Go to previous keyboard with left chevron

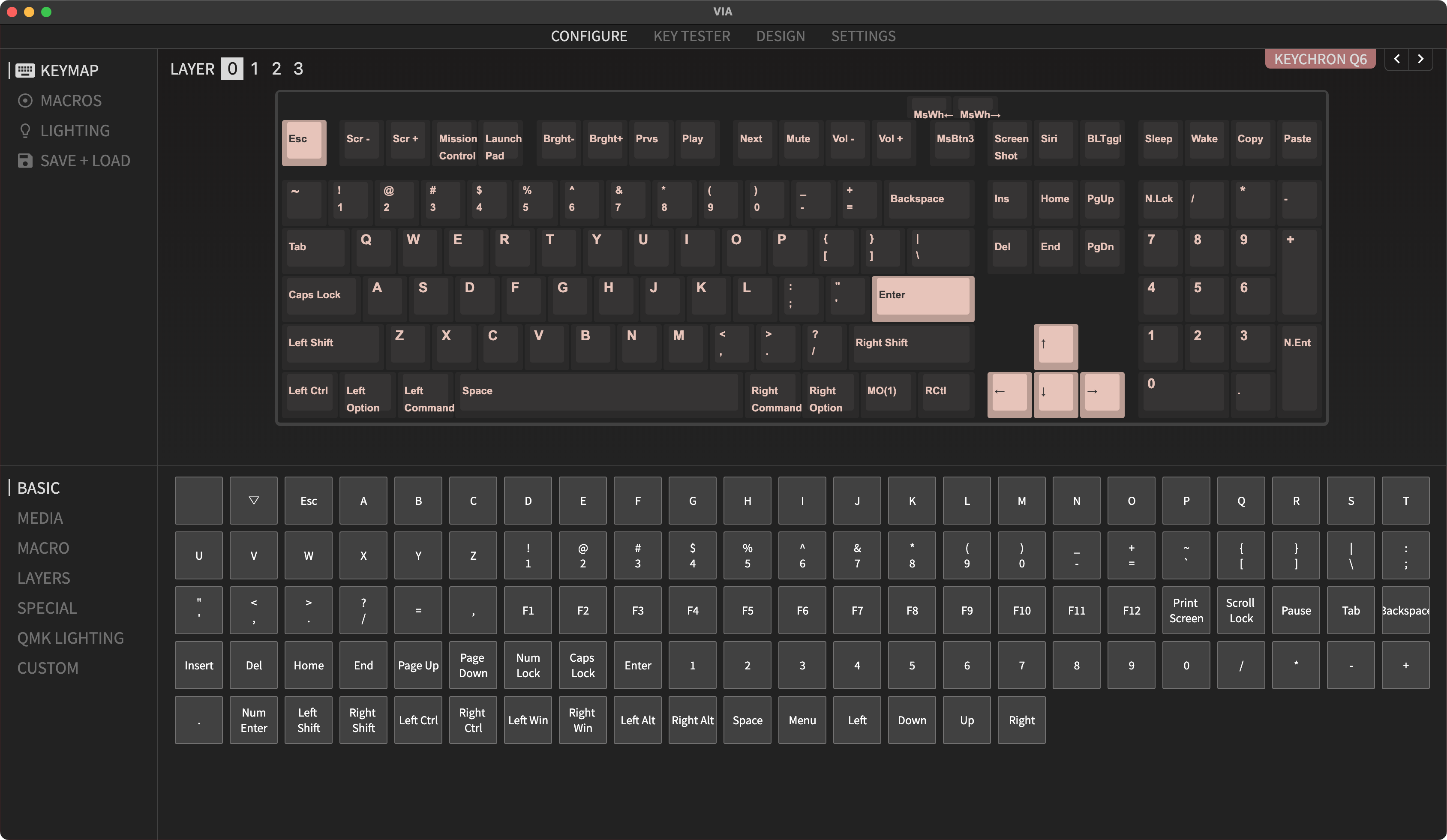(x=1397, y=59)
